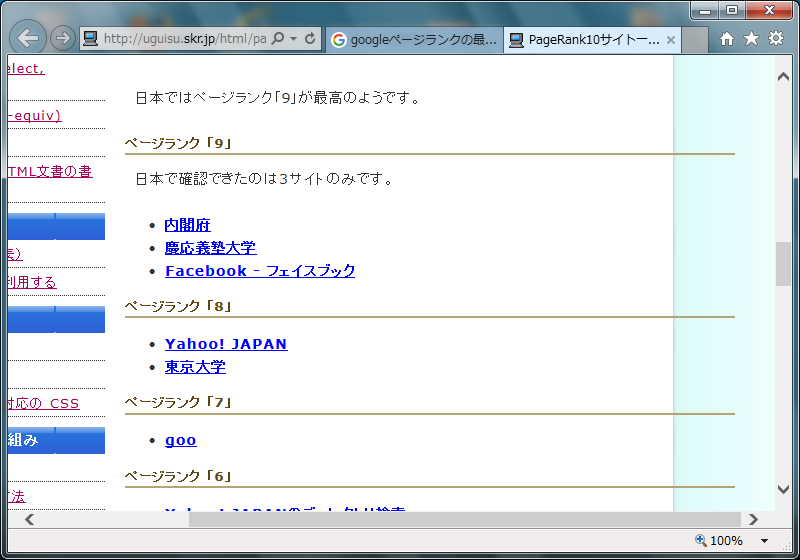Go to the browser home page
The image size is (800, 560).
(727, 38)
